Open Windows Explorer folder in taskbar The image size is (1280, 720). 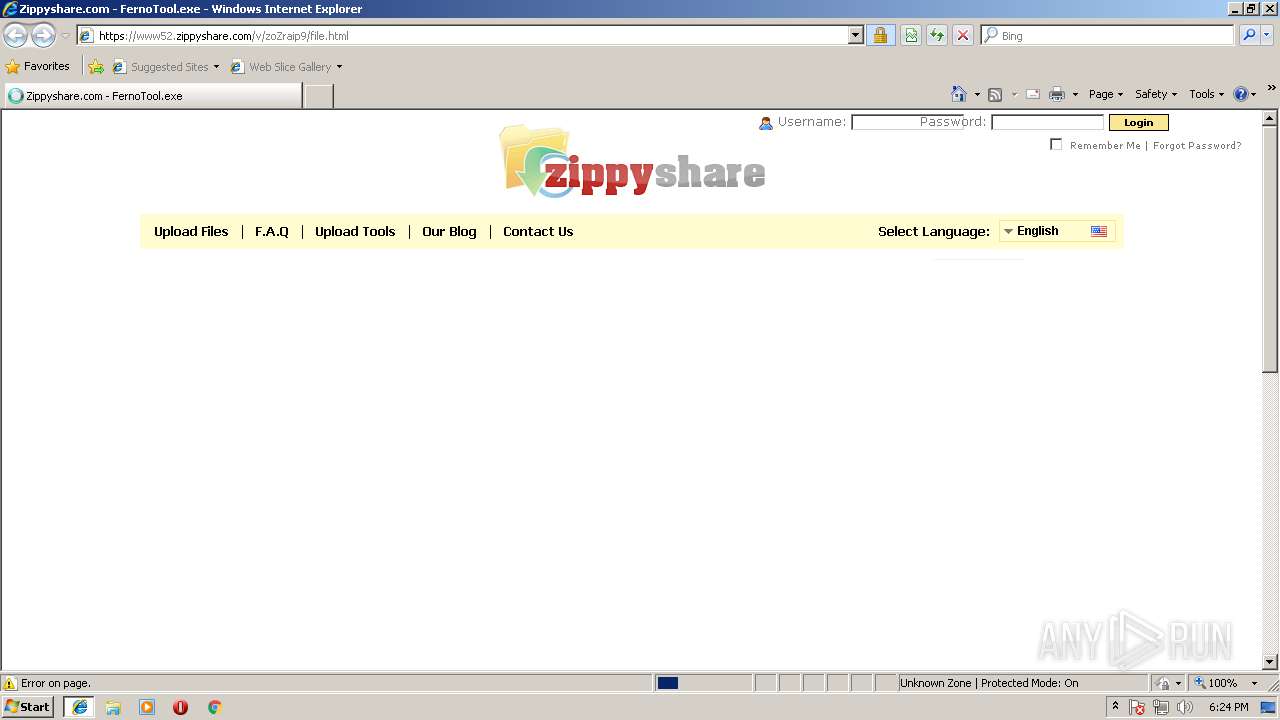click(x=113, y=707)
